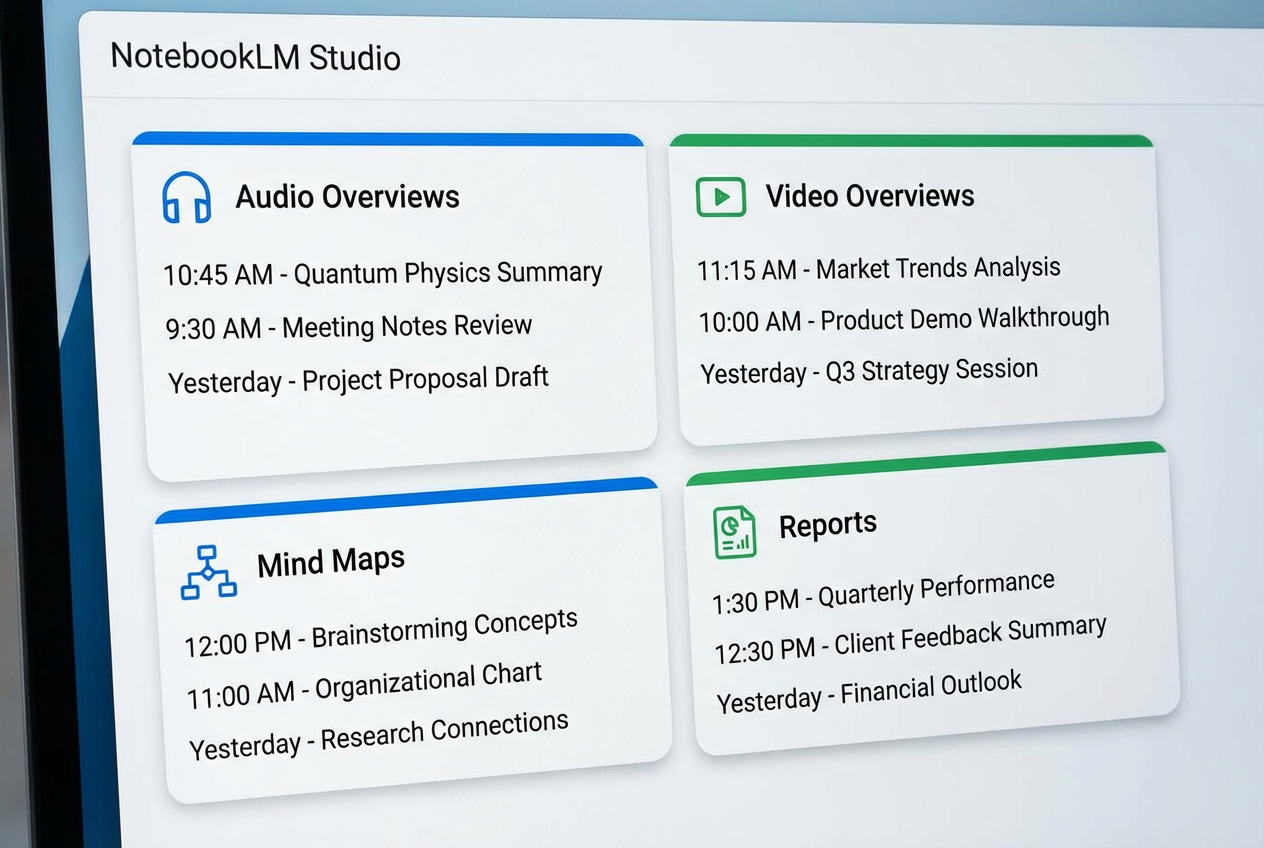Play the Market Trends Analysis video
This screenshot has width=1264, height=848.
pyautogui.click(x=878, y=267)
